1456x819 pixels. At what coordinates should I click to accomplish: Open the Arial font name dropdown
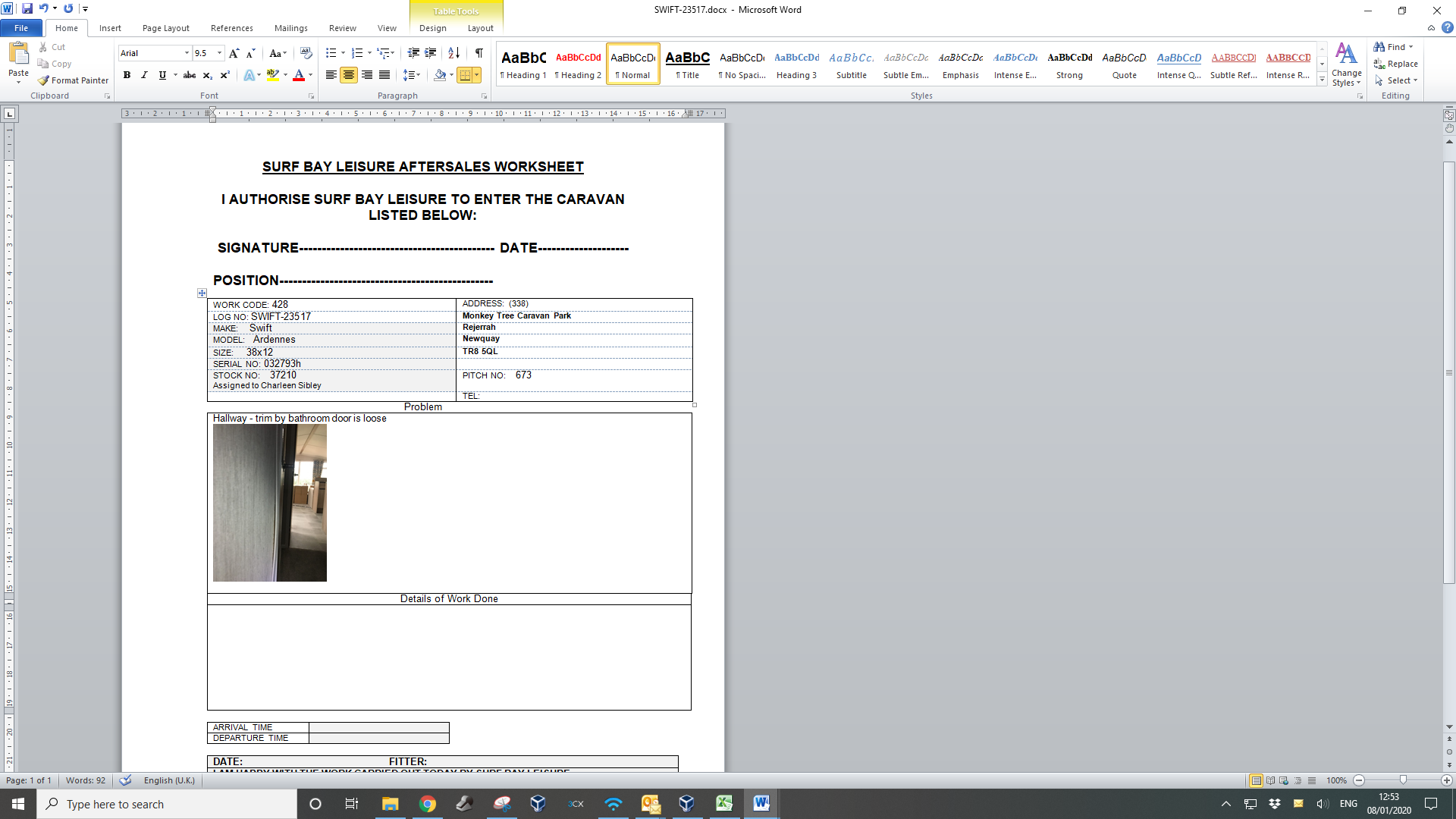tap(187, 53)
